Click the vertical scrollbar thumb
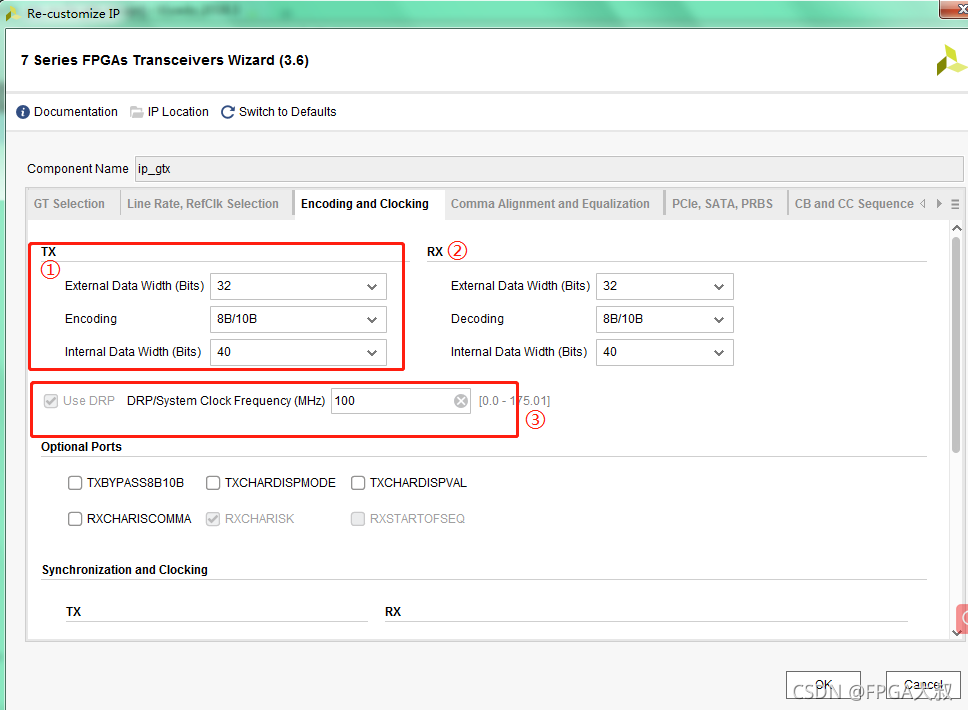Image resolution: width=968 pixels, height=710 pixels. pos(956,346)
